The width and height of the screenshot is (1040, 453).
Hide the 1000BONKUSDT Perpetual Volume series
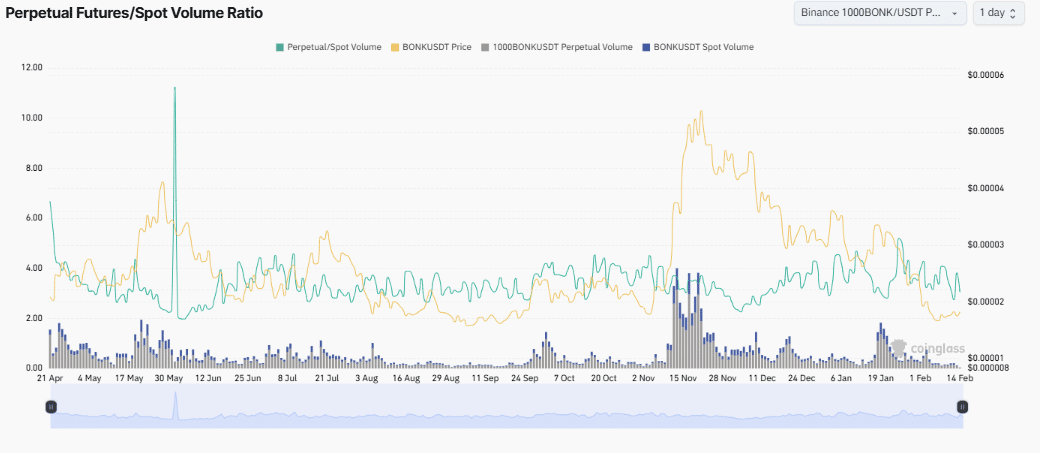point(563,47)
